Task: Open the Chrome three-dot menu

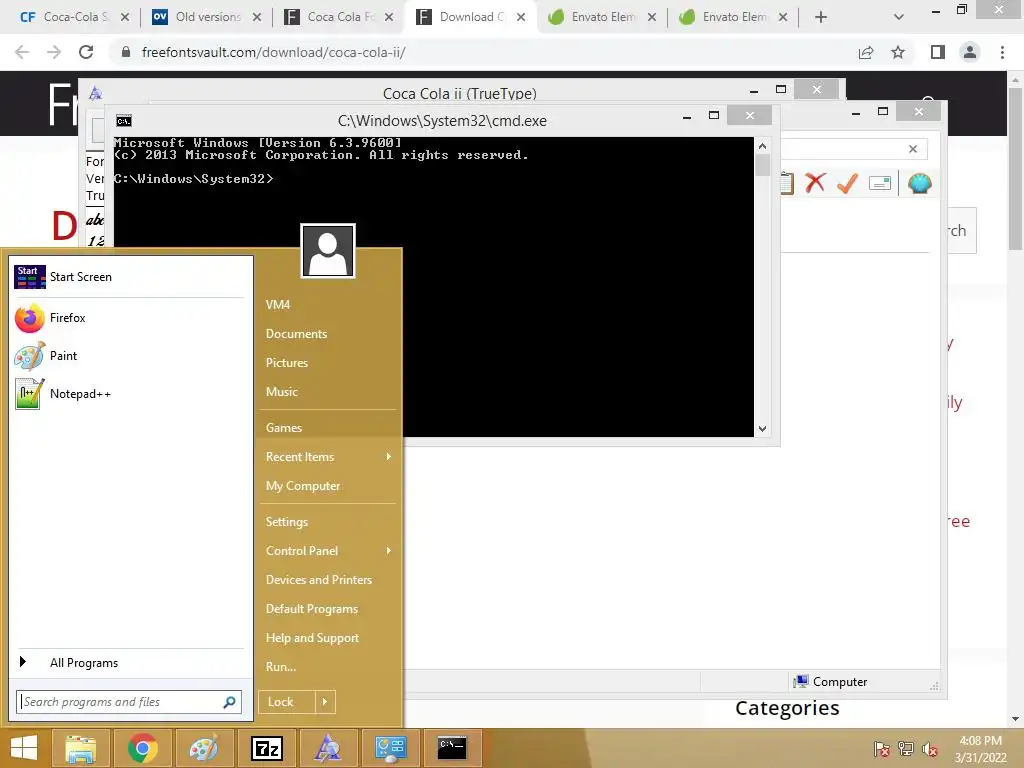Action: pos(1002,52)
